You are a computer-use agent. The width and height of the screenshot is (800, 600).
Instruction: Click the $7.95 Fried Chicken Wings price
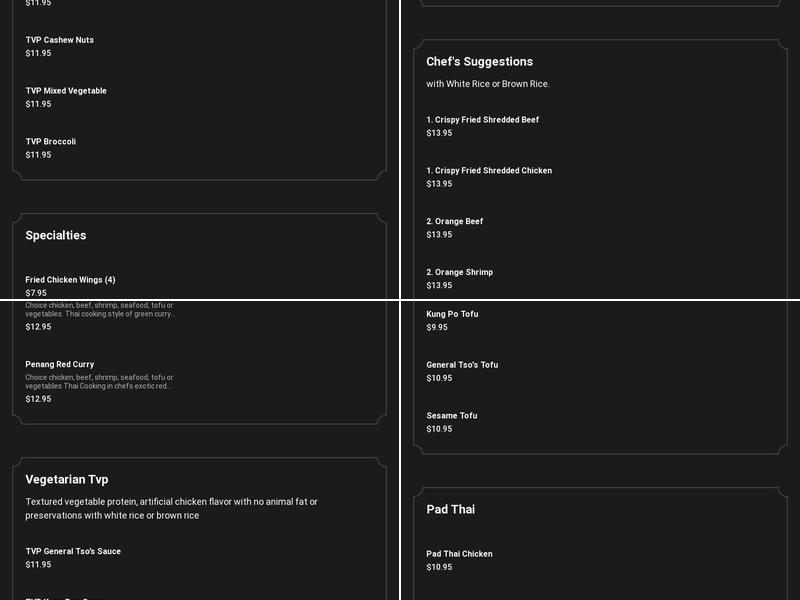click(36, 293)
